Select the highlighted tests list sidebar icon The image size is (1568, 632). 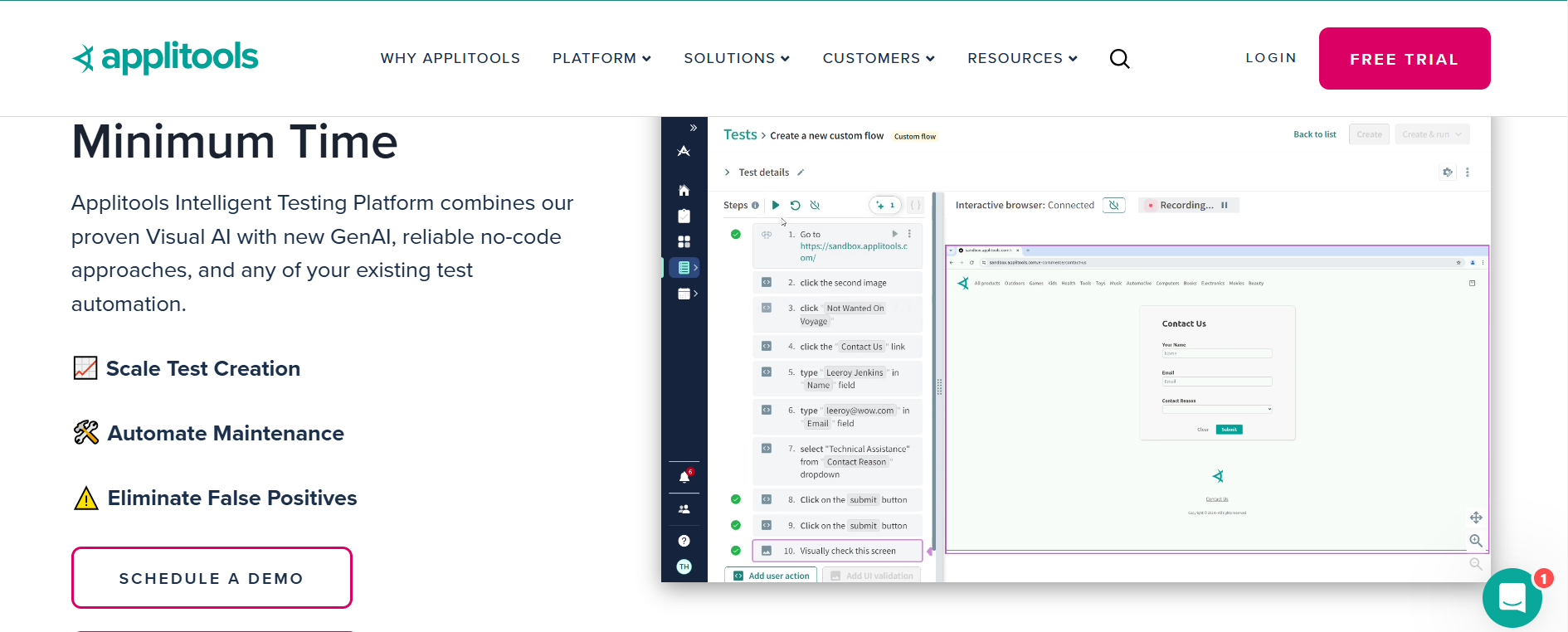click(684, 267)
